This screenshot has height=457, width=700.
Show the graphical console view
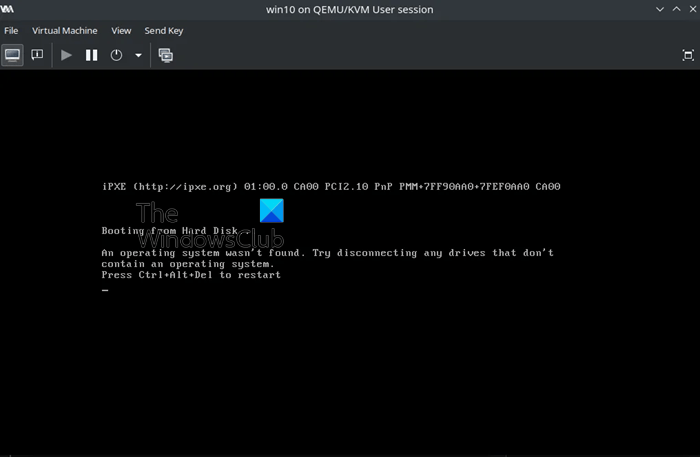tap(12, 55)
